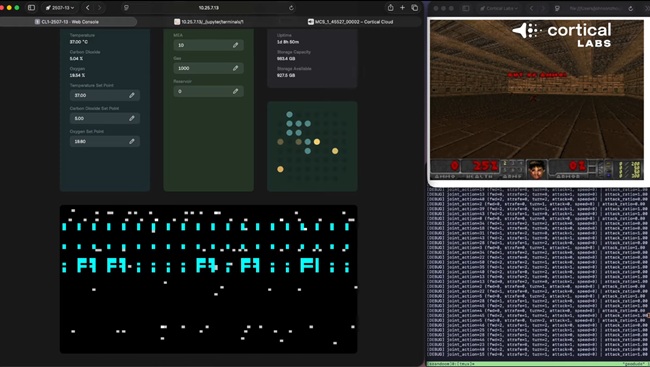Open the toolbar overflow chevrons in the Cortical Labs window
The image size is (650, 367).
pyautogui.click(x=647, y=8)
